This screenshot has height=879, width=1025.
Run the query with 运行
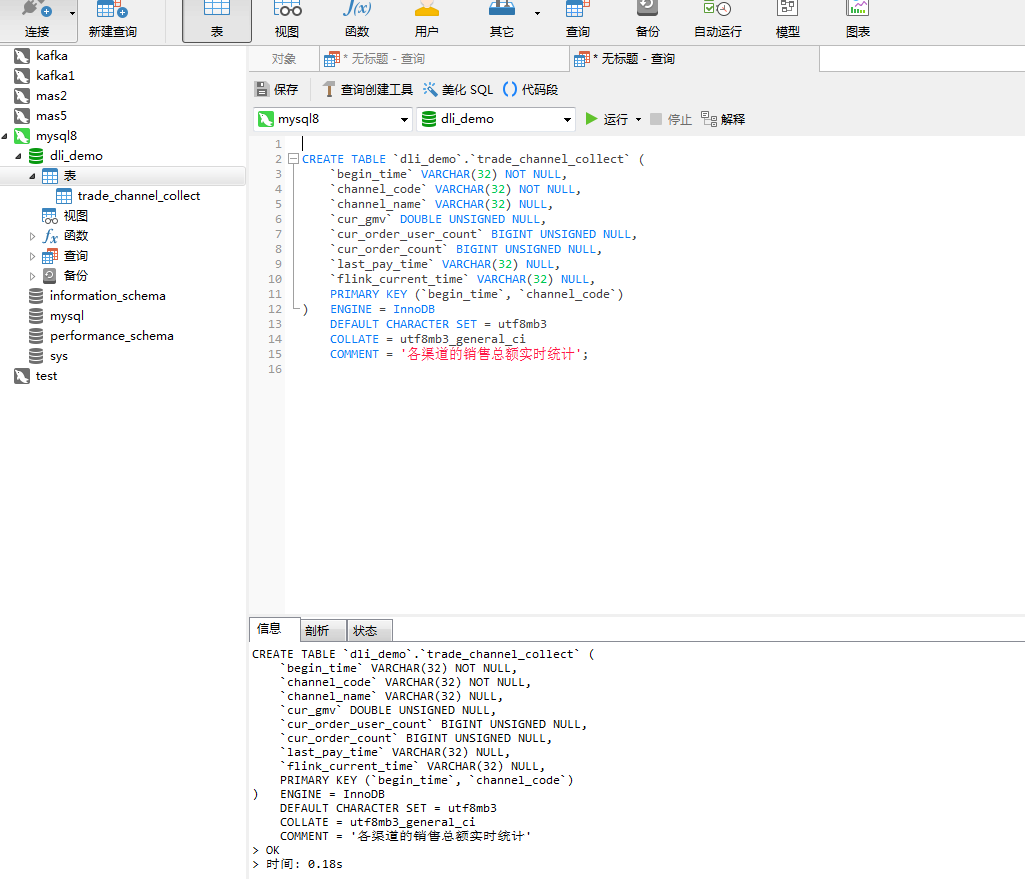[x=607, y=119]
